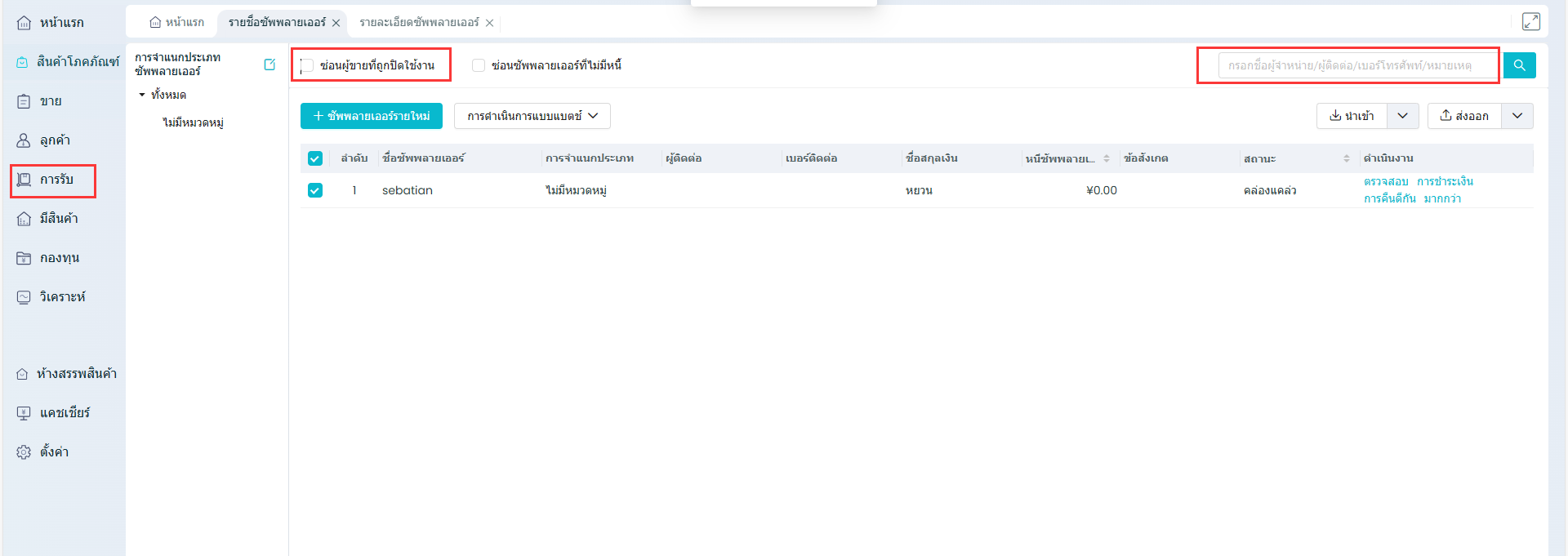Click the ตรวจสอบ link for sebatian
Viewport: 1568px width, 556px height.
tap(1385, 181)
